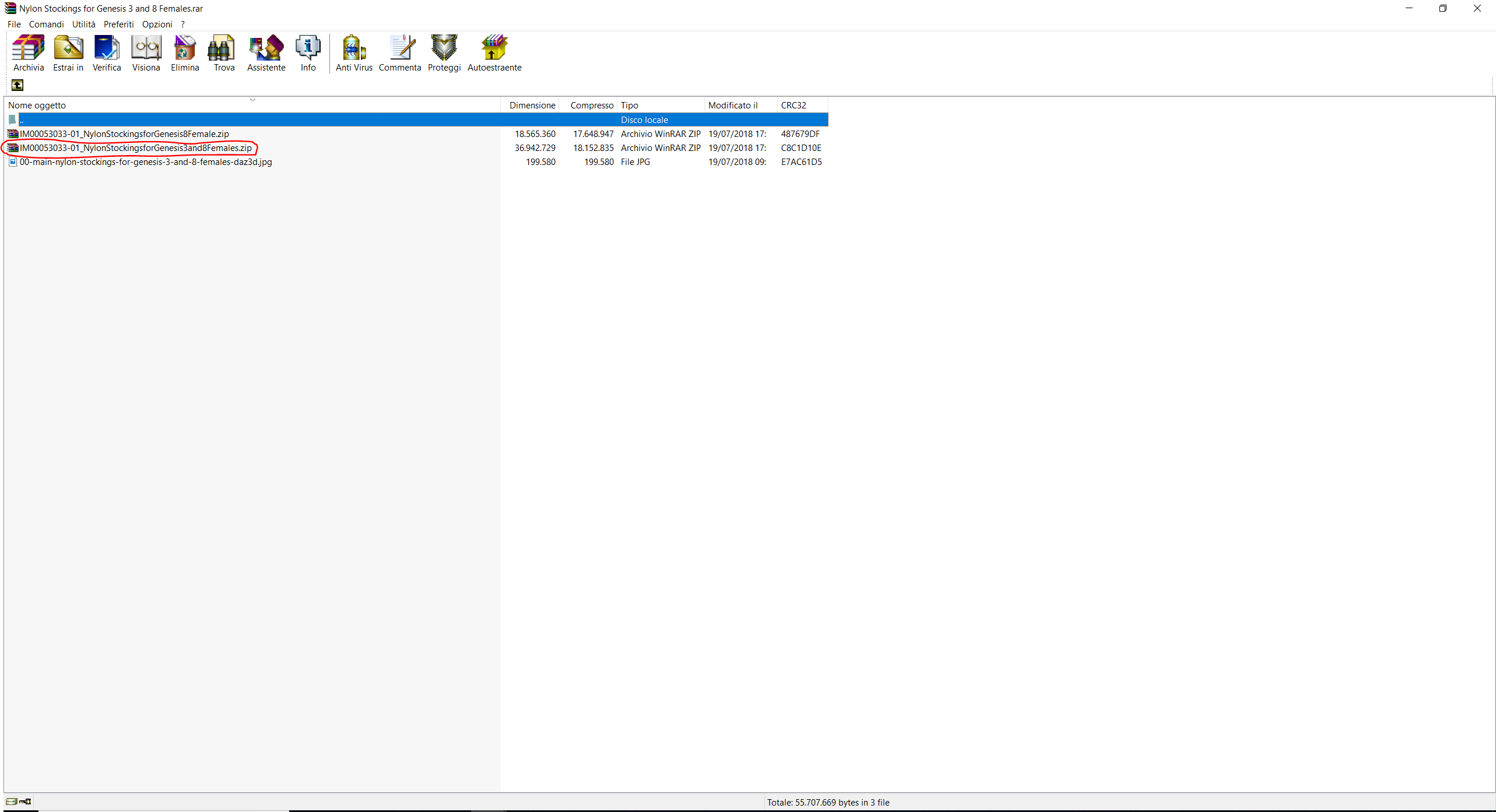Sort by Dimensione column header
The height and width of the screenshot is (812, 1496).
tap(530, 105)
